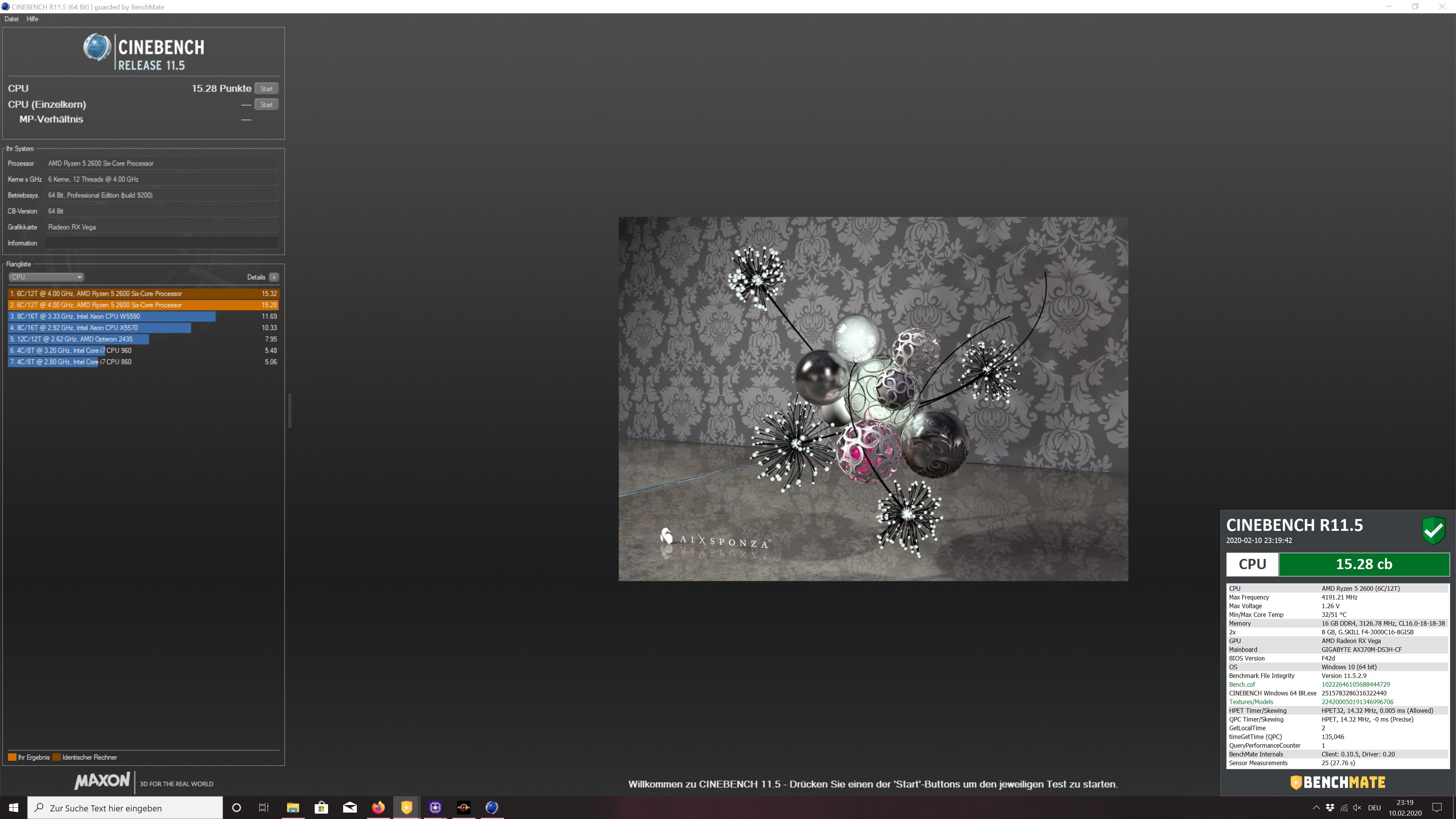Open the Rangliste CPU dropdown
1456x819 pixels.
click(46, 277)
